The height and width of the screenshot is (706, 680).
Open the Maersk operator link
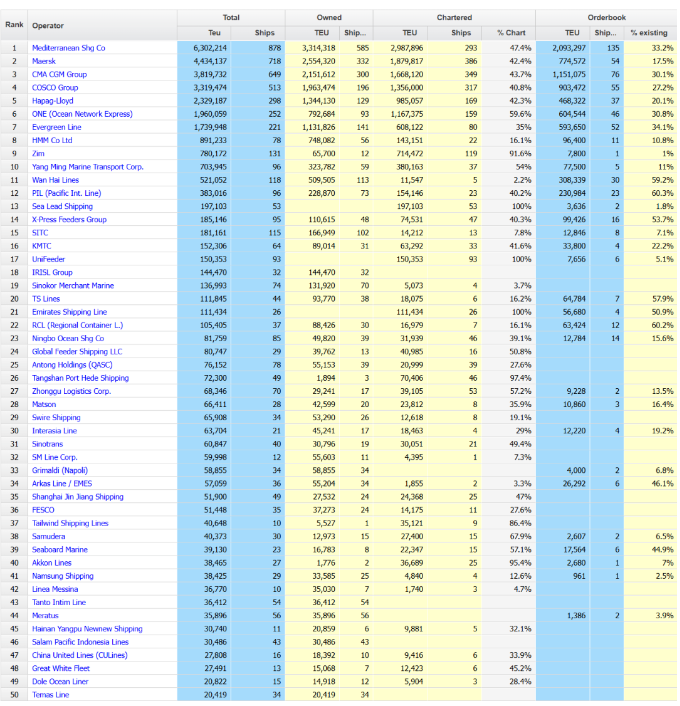point(44,61)
